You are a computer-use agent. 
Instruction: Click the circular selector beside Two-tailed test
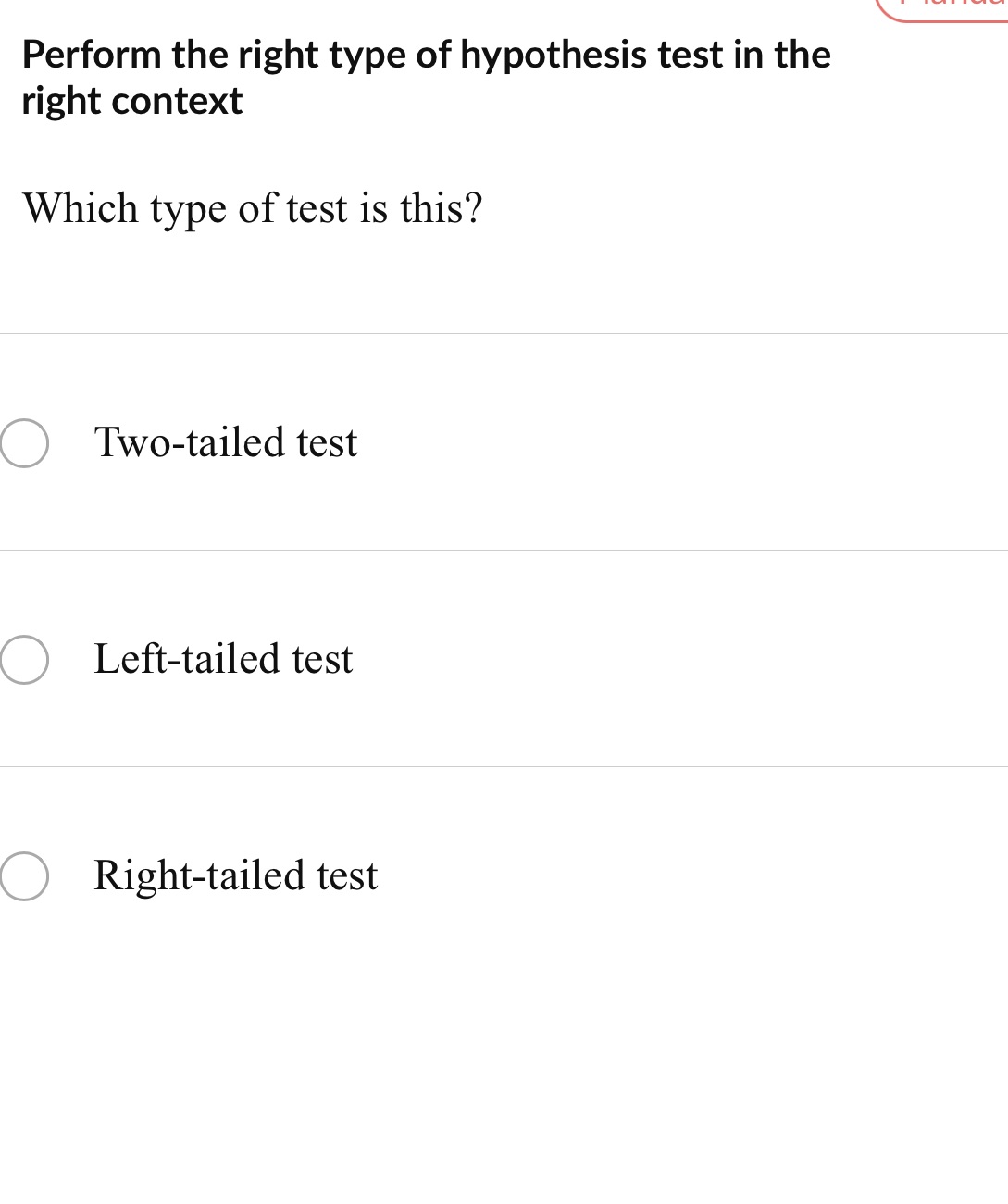(x=22, y=442)
